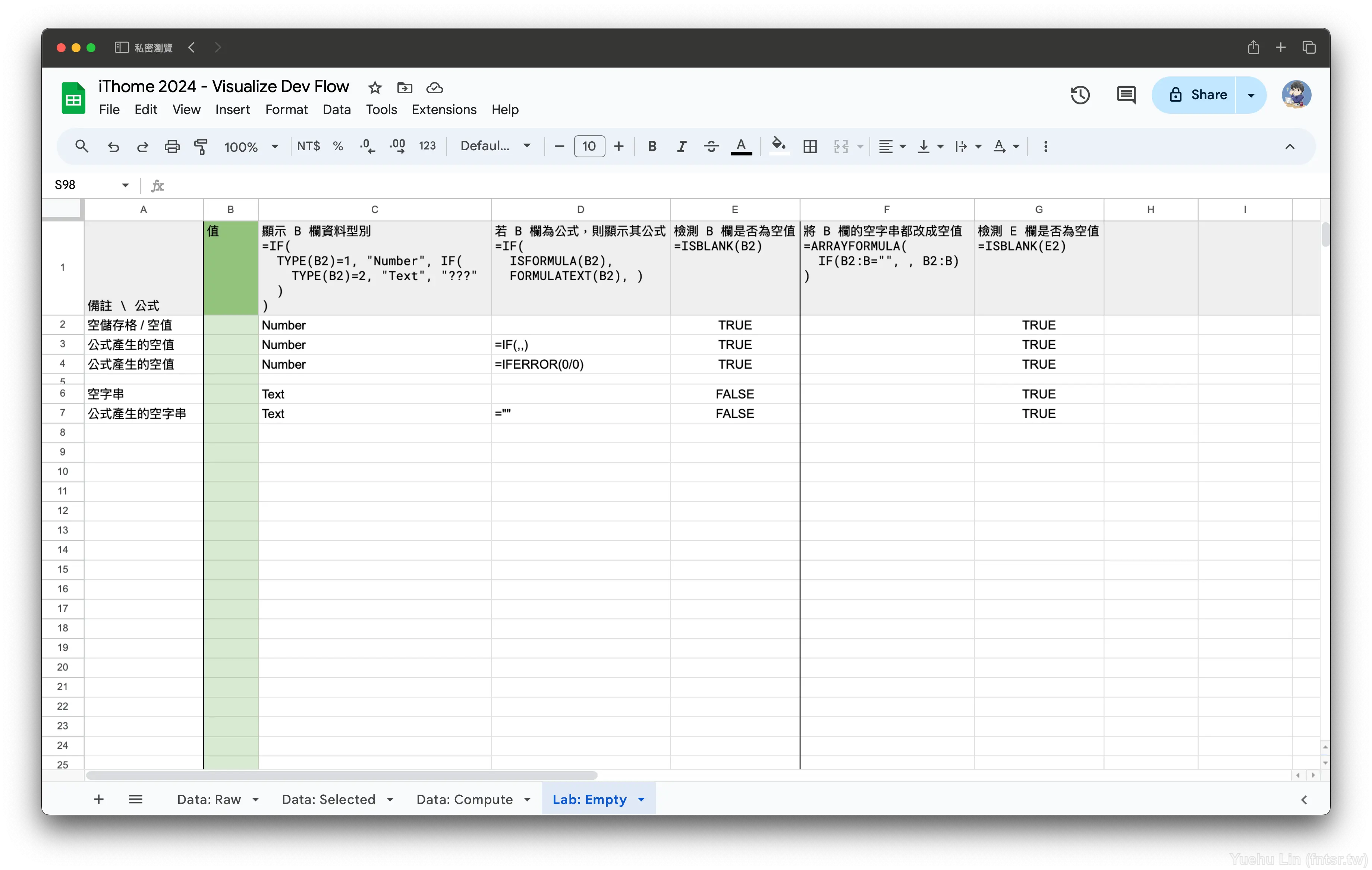The height and width of the screenshot is (870, 1372).
Task: Activate the paint format tool
Action: coord(201,146)
